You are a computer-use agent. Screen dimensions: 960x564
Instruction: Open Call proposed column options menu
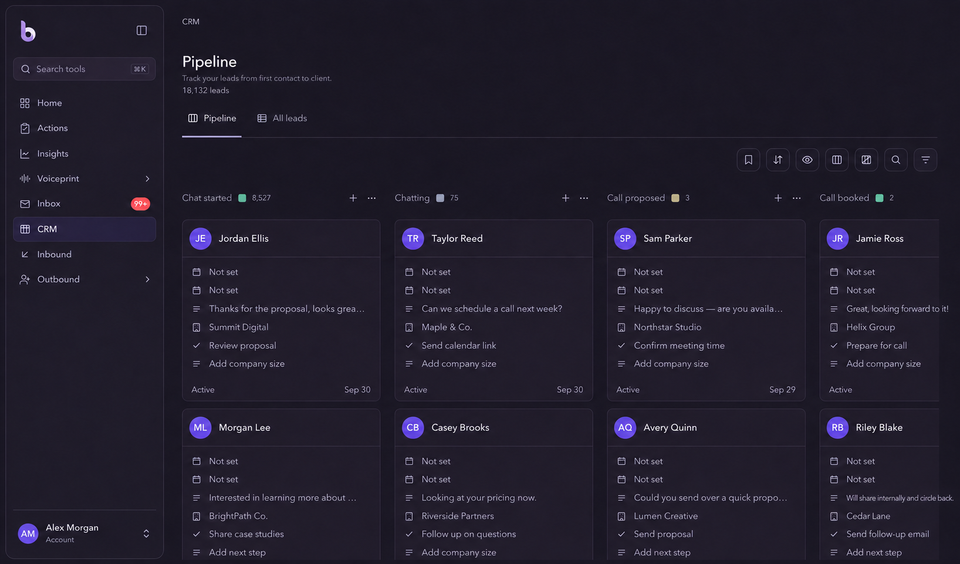point(797,198)
